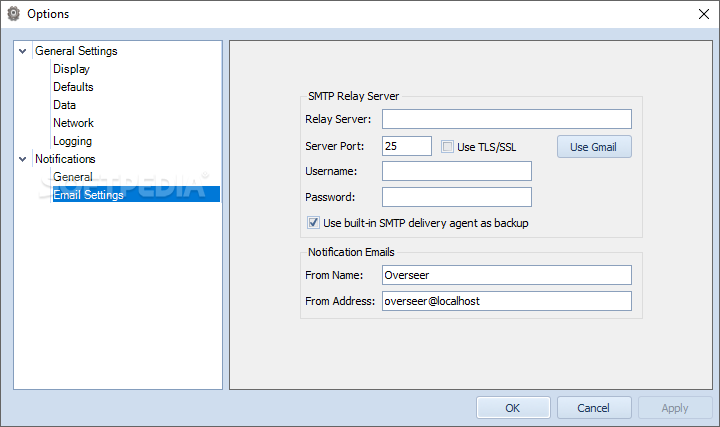This screenshot has width=720, height=427.
Task: Enable the Use TLS/SSL checkbox
Action: [x=447, y=146]
